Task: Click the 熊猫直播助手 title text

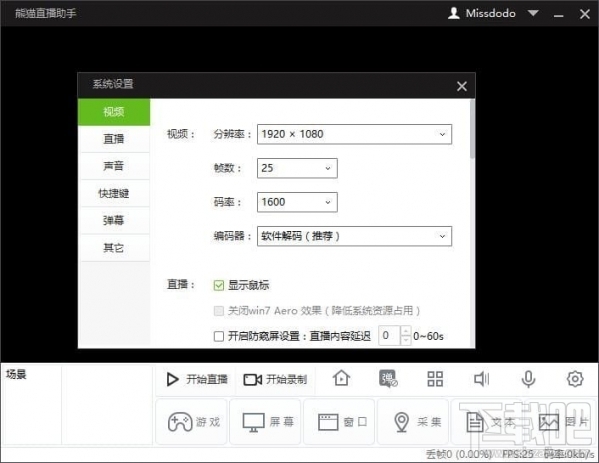Action: (45, 13)
